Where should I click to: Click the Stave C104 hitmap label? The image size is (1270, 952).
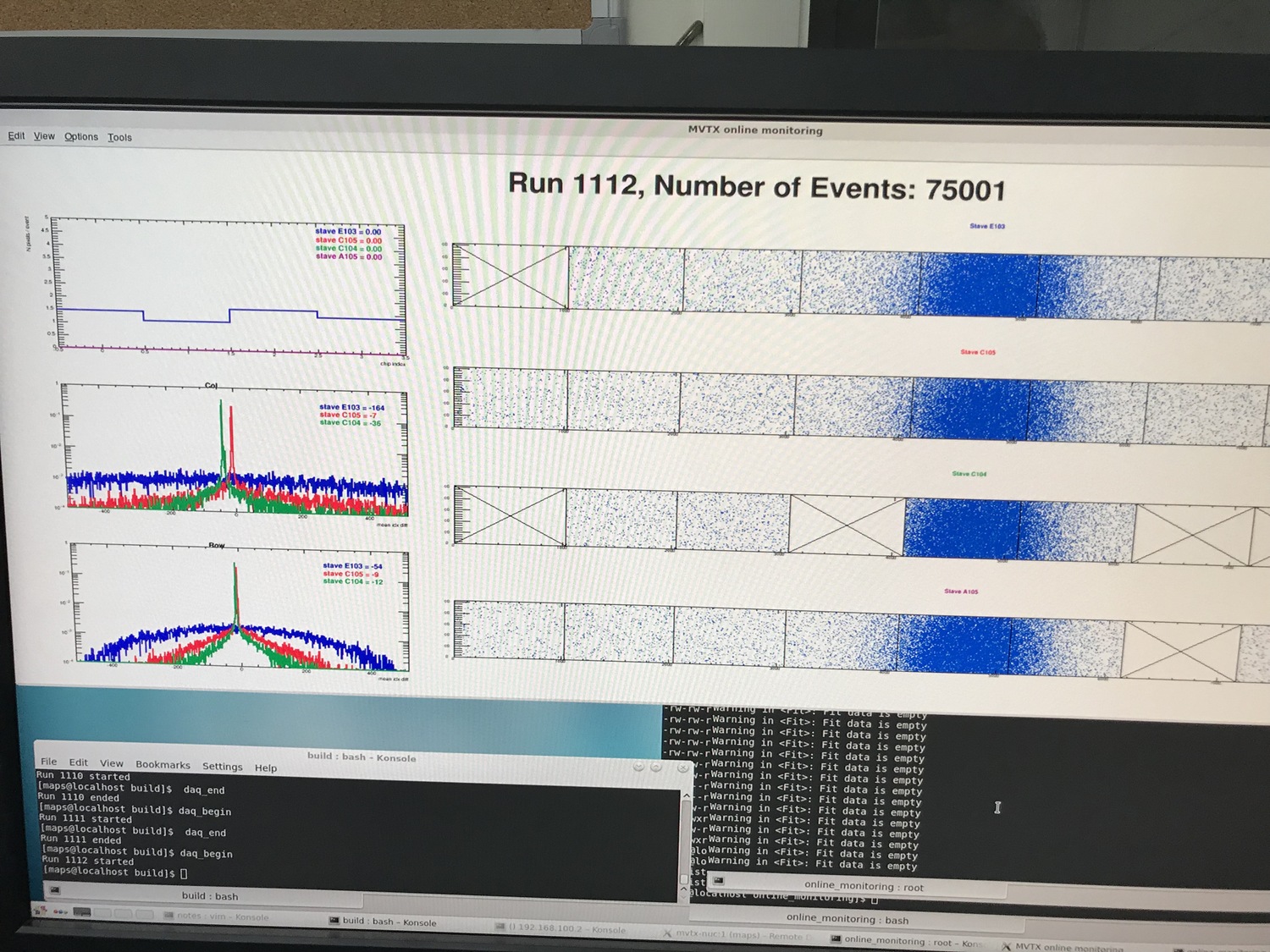(x=969, y=474)
